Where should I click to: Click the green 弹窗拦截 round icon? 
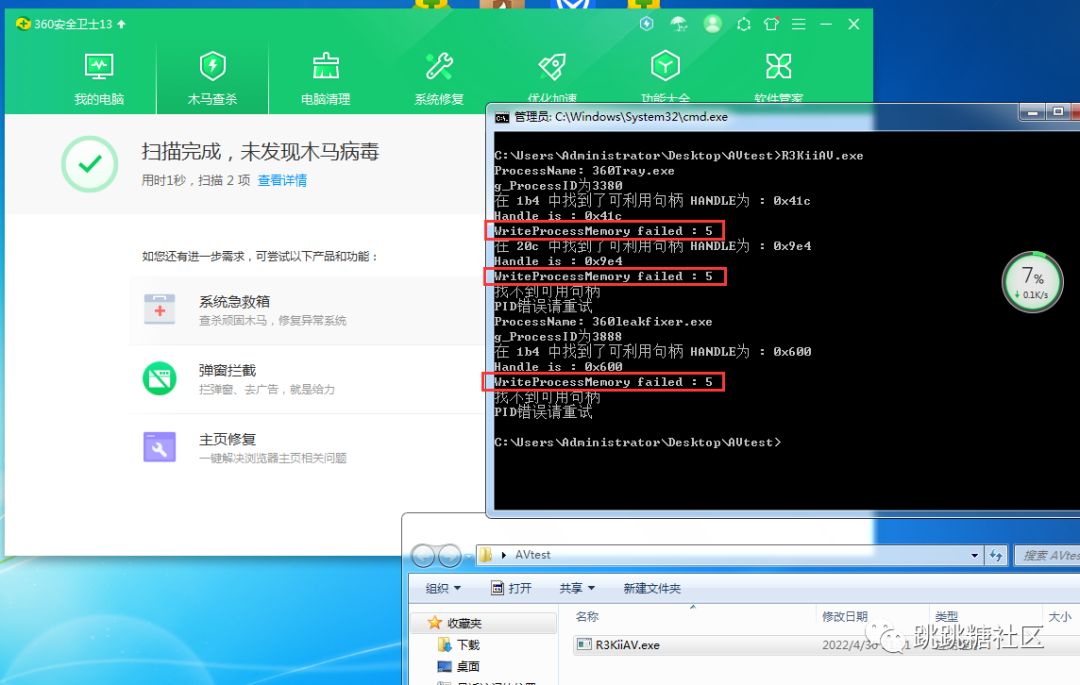160,378
